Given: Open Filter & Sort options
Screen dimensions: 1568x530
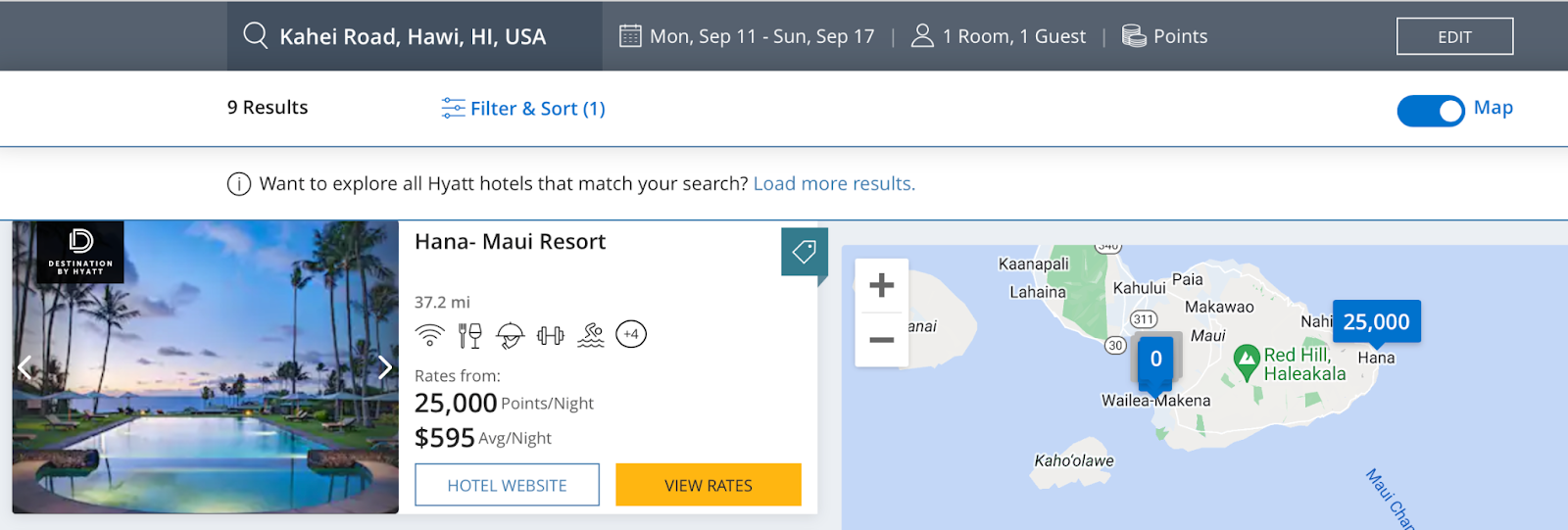Looking at the screenshot, I should click(x=523, y=109).
